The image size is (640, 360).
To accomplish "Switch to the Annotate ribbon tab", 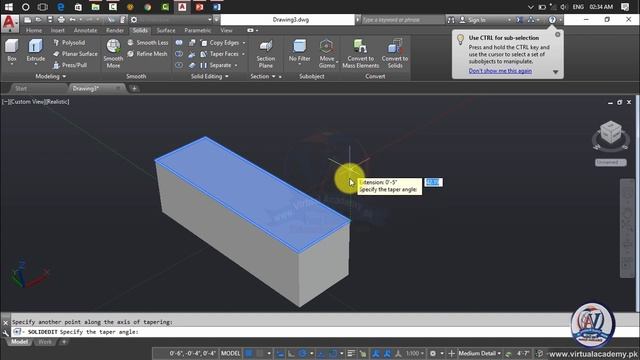I will (85, 30).
